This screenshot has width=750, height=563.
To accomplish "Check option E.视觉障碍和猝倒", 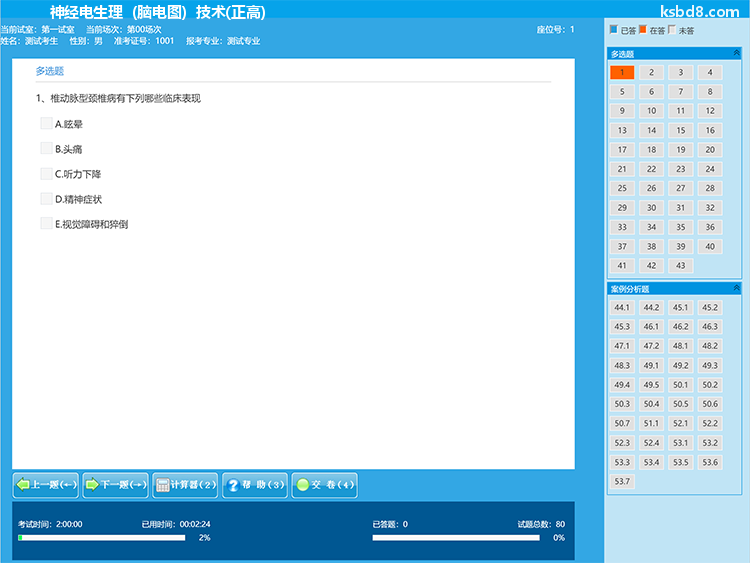I will pos(46,223).
